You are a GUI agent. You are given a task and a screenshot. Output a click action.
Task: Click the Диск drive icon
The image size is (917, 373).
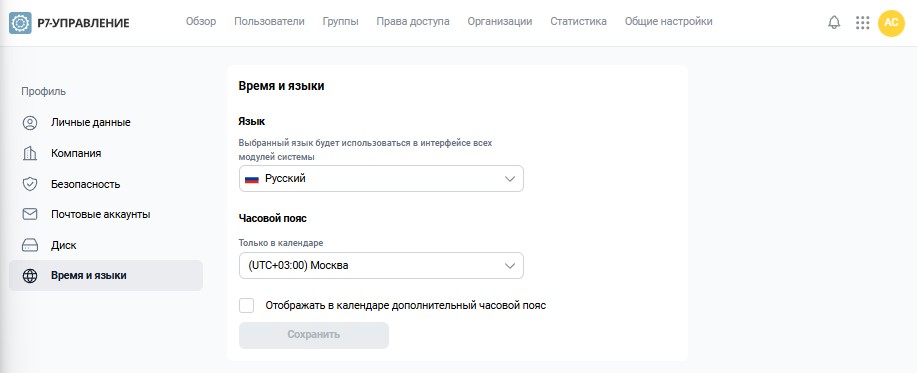tap(30, 245)
